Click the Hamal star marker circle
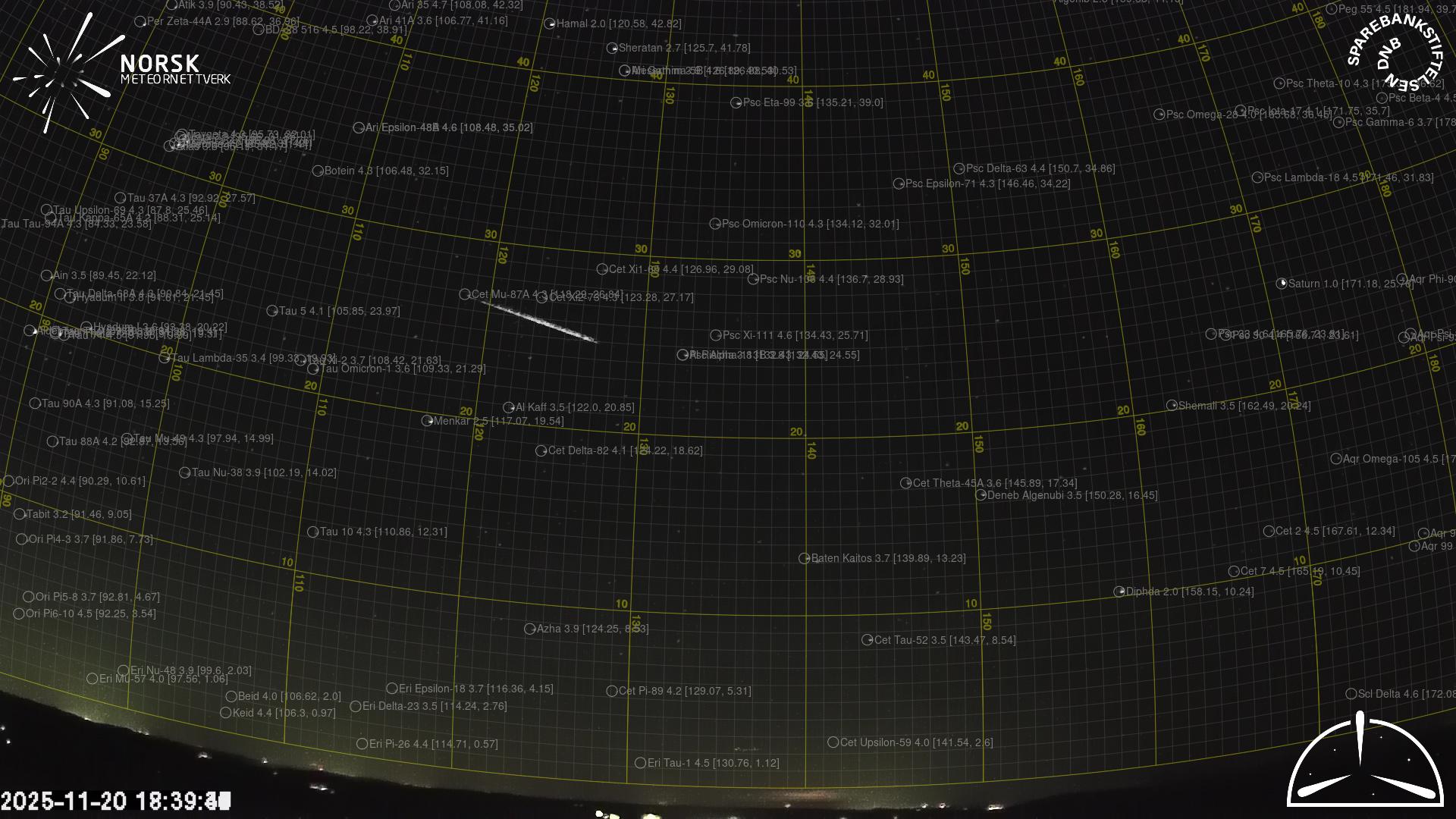1456x819 pixels. pyautogui.click(x=550, y=24)
